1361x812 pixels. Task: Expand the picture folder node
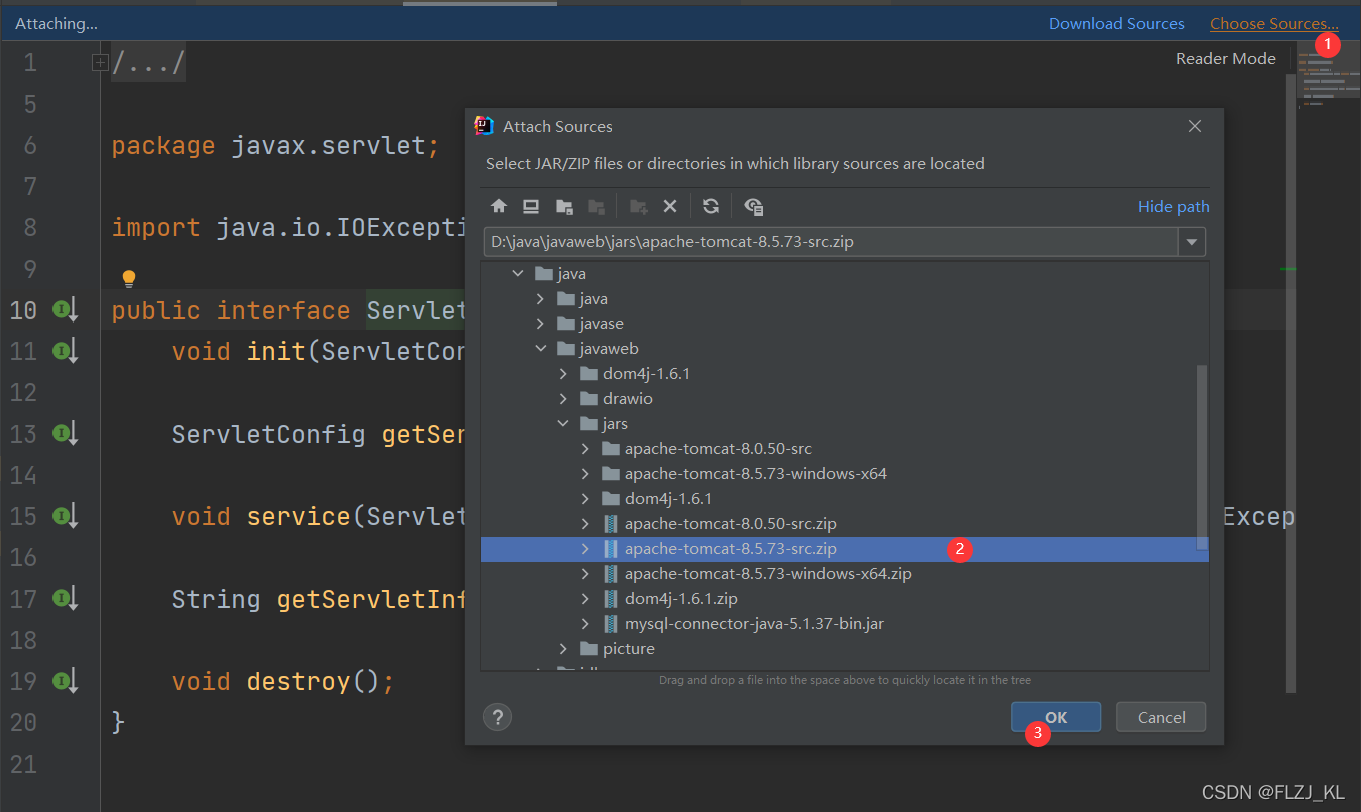point(563,648)
